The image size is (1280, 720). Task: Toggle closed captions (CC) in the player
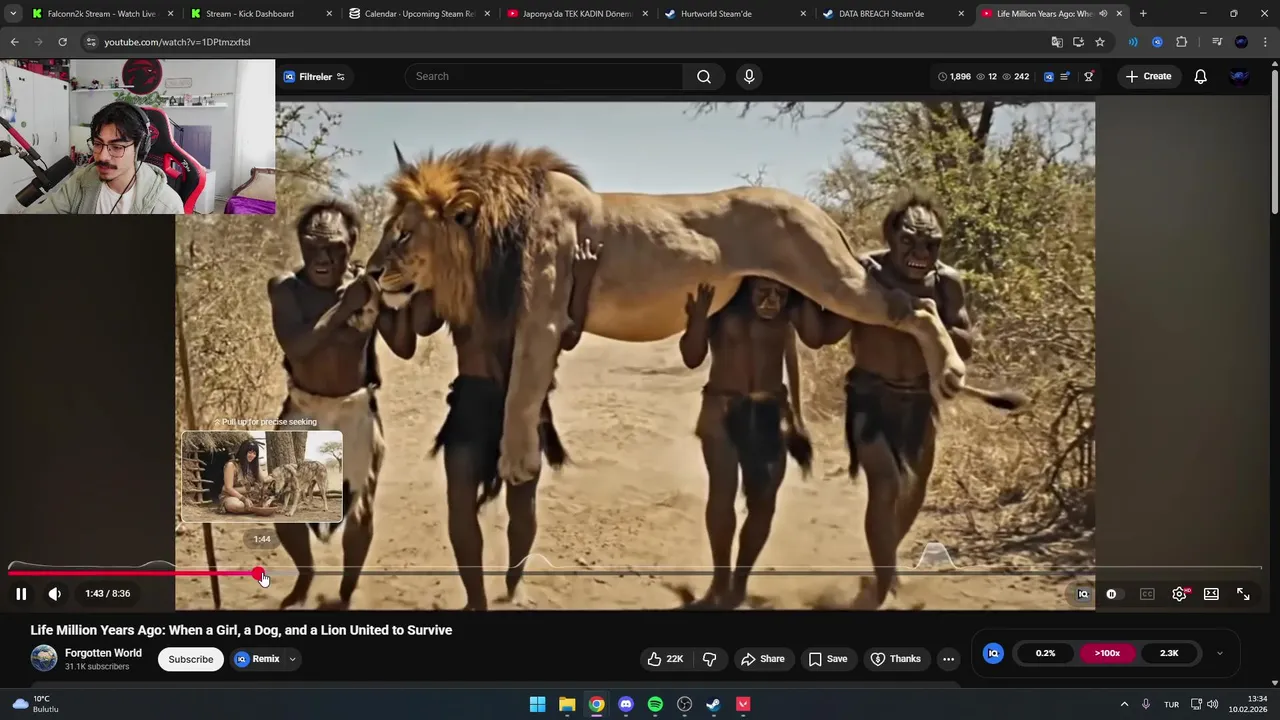click(x=1147, y=594)
